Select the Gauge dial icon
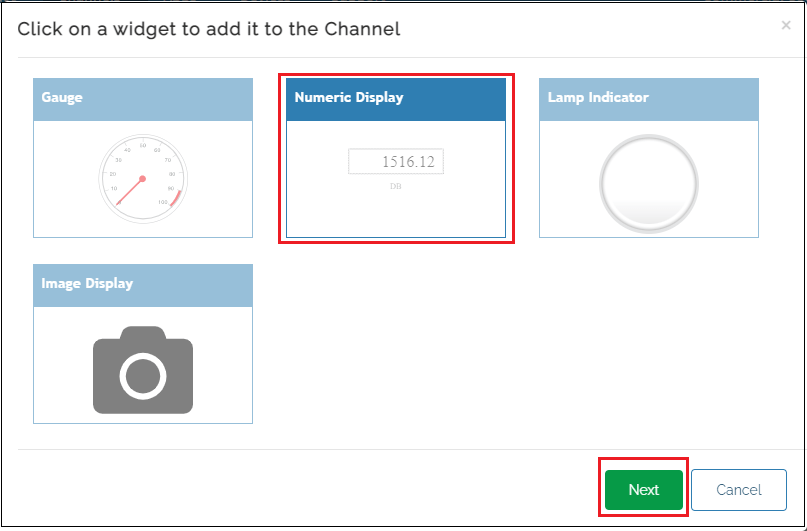 [143, 179]
